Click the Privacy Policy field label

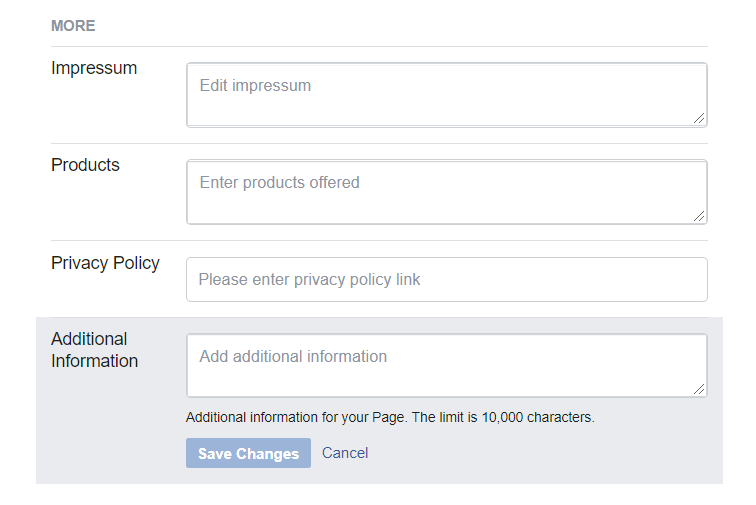tap(105, 263)
